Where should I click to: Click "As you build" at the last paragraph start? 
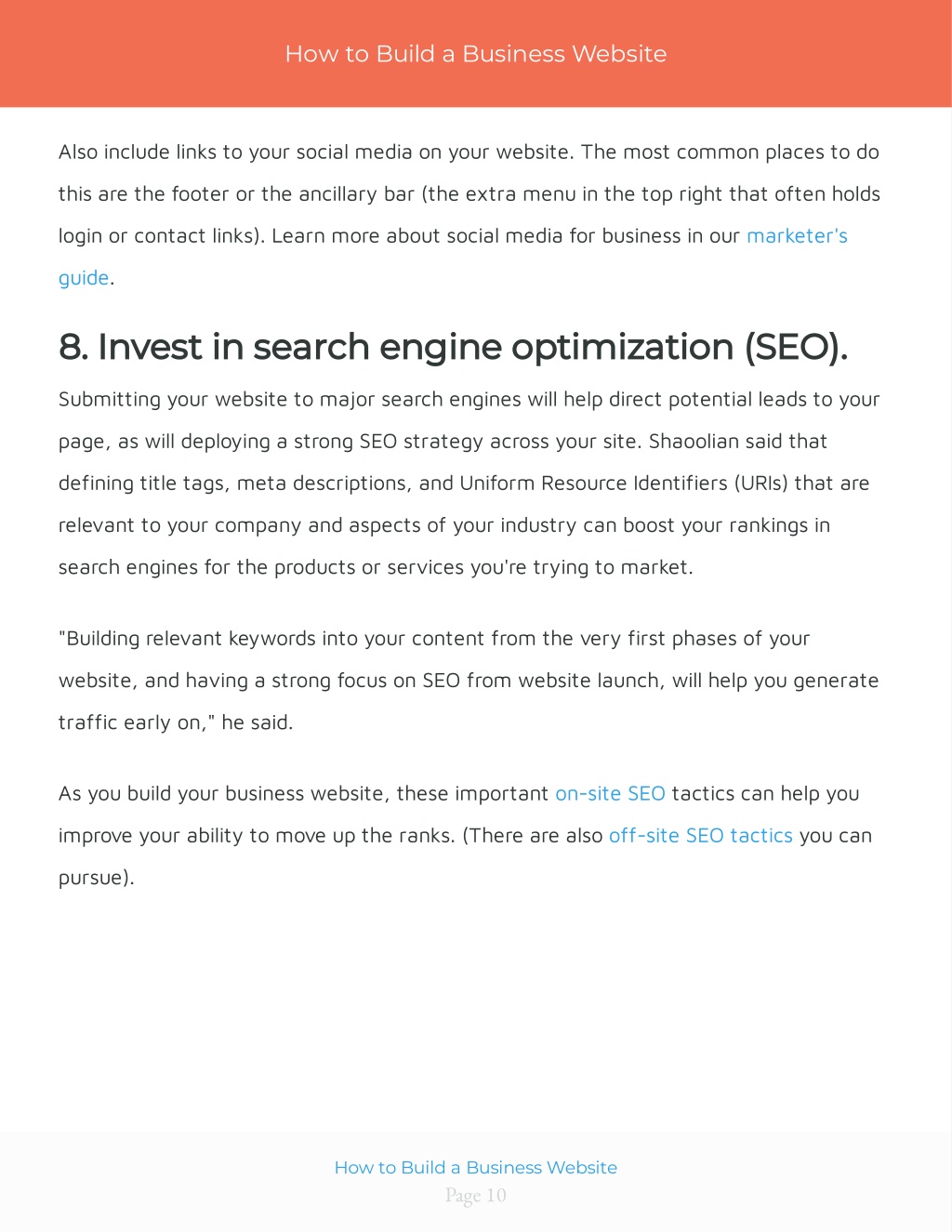(x=112, y=794)
